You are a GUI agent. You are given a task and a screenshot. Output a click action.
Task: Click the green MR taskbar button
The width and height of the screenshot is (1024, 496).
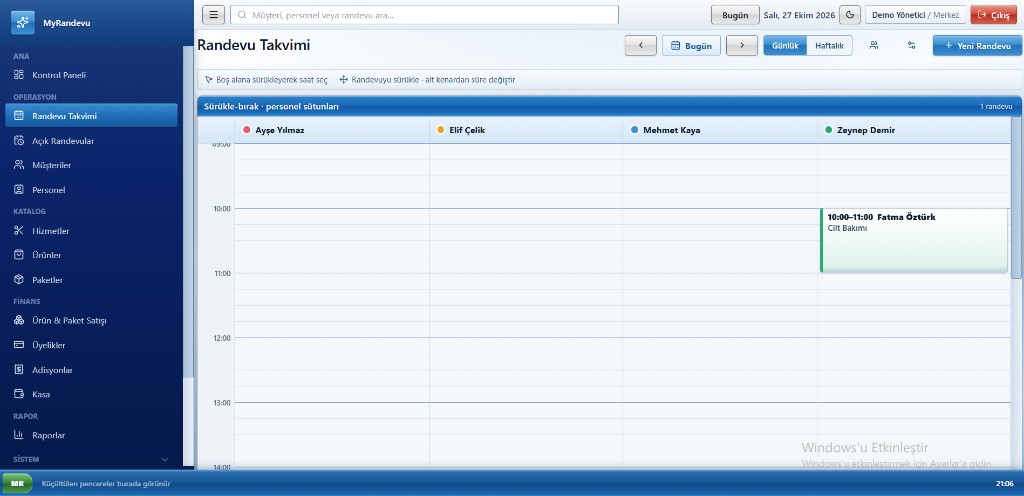18,484
